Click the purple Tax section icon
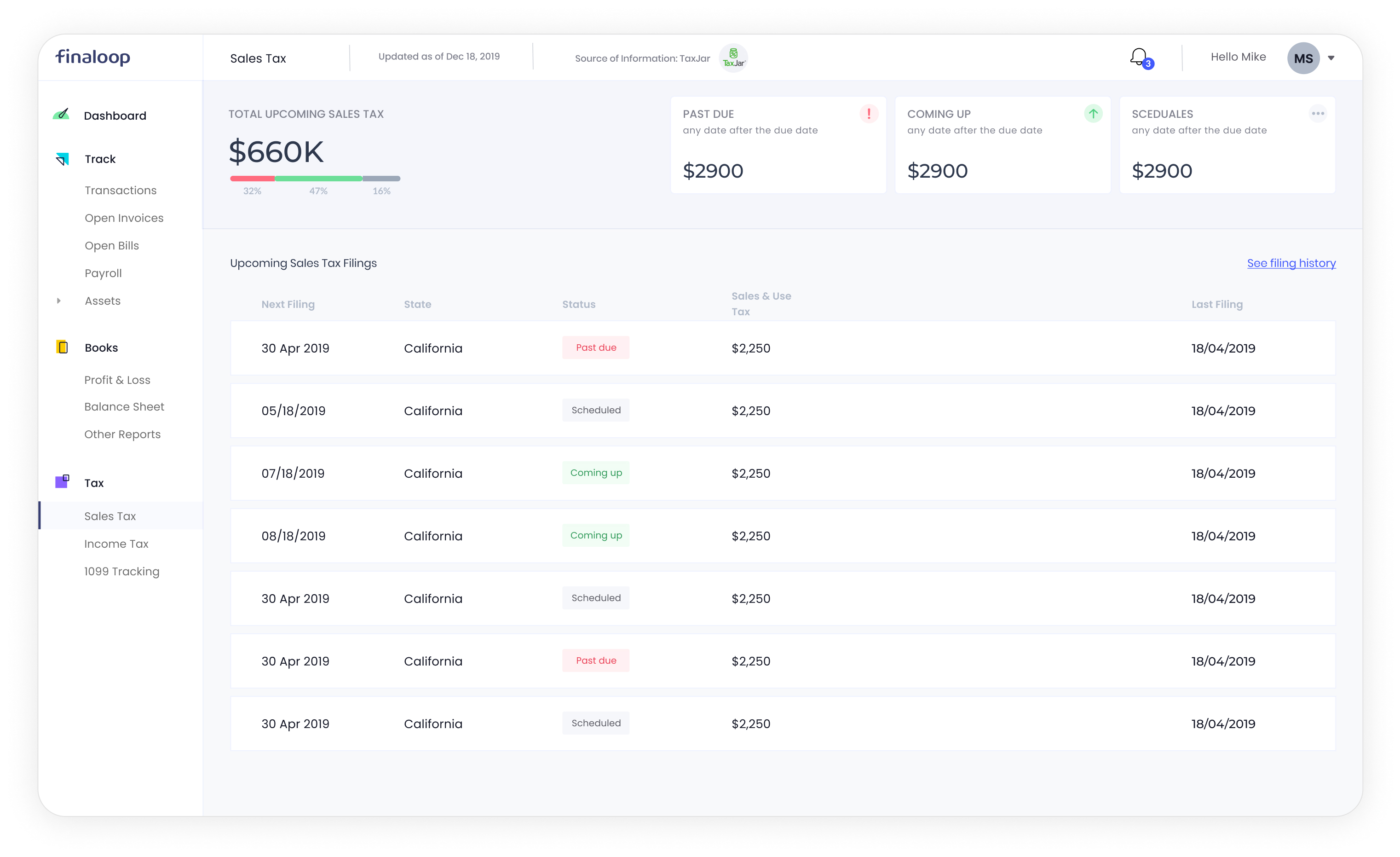This screenshot has height=857, width=1400. 62,482
